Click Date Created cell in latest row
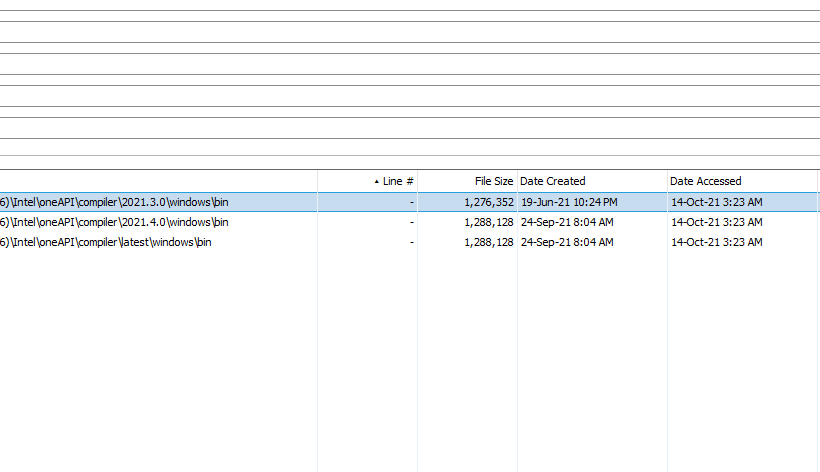 (567, 242)
